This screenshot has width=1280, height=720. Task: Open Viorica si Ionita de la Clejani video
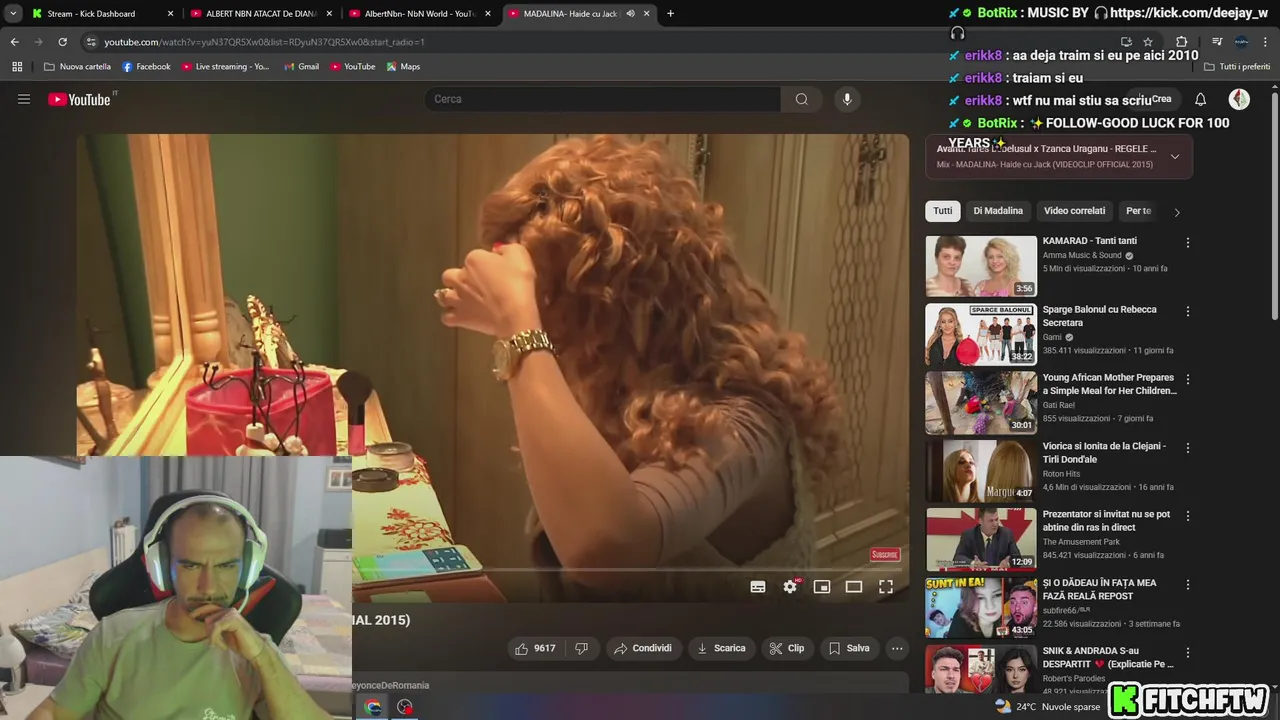(x=981, y=470)
